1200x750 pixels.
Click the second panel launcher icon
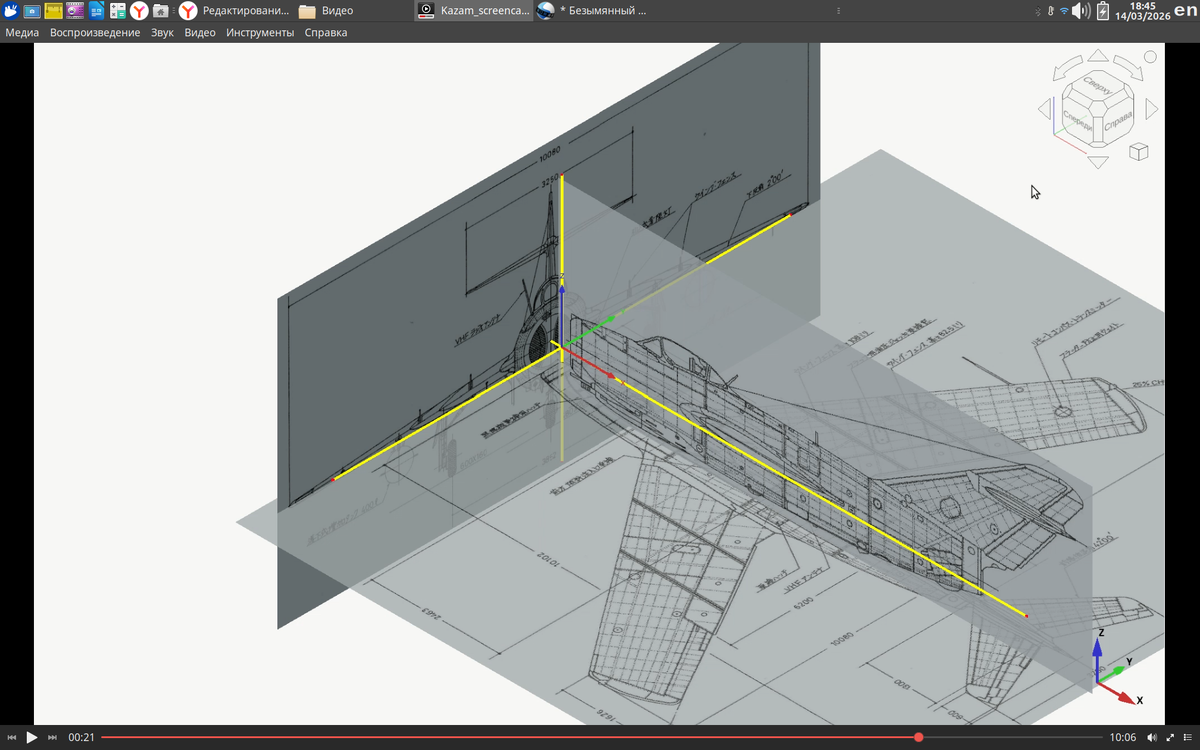tap(31, 11)
